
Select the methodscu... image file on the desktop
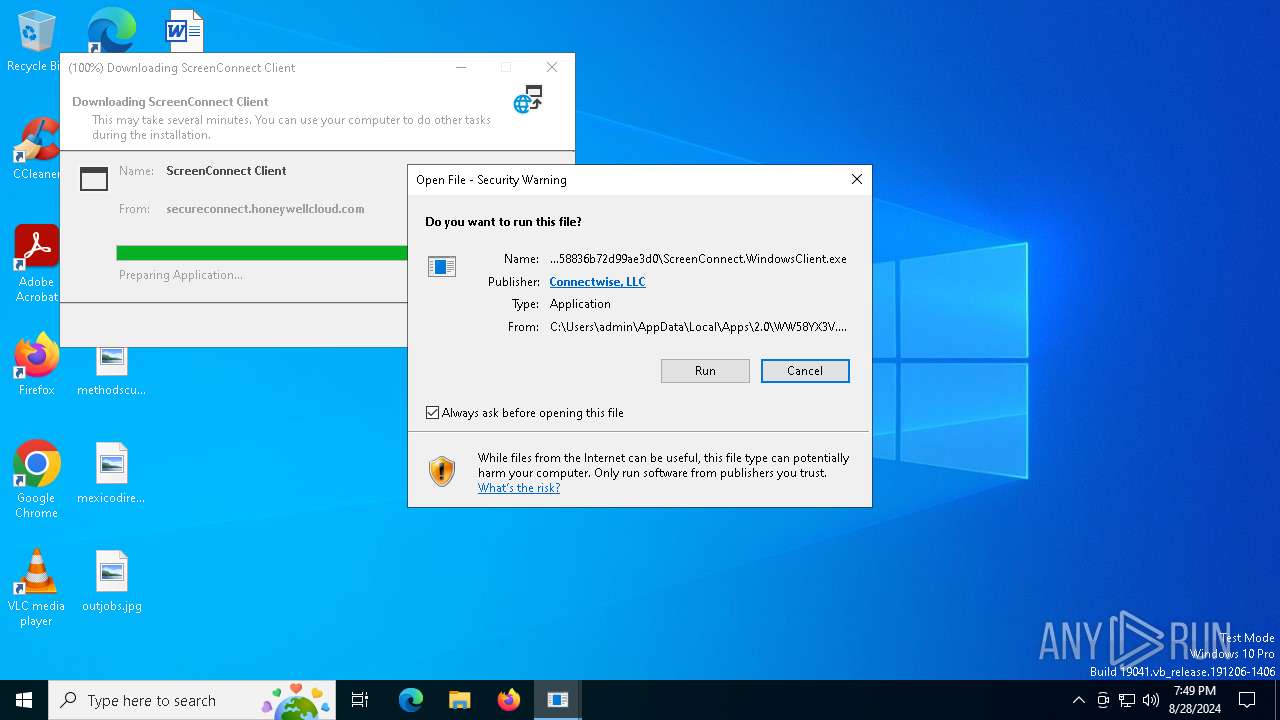pyautogui.click(x=111, y=370)
